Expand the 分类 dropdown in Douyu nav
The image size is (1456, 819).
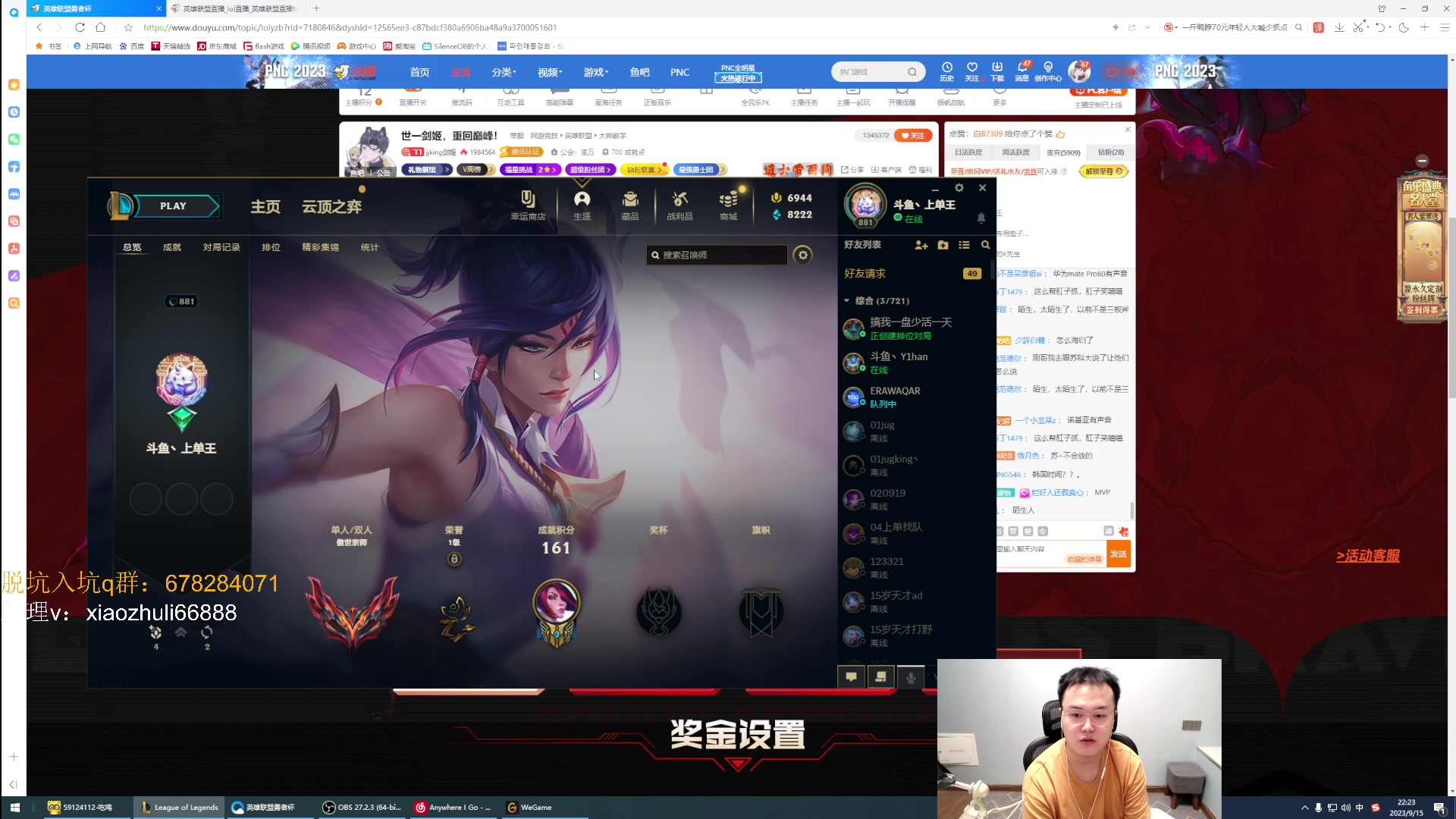coord(504,72)
